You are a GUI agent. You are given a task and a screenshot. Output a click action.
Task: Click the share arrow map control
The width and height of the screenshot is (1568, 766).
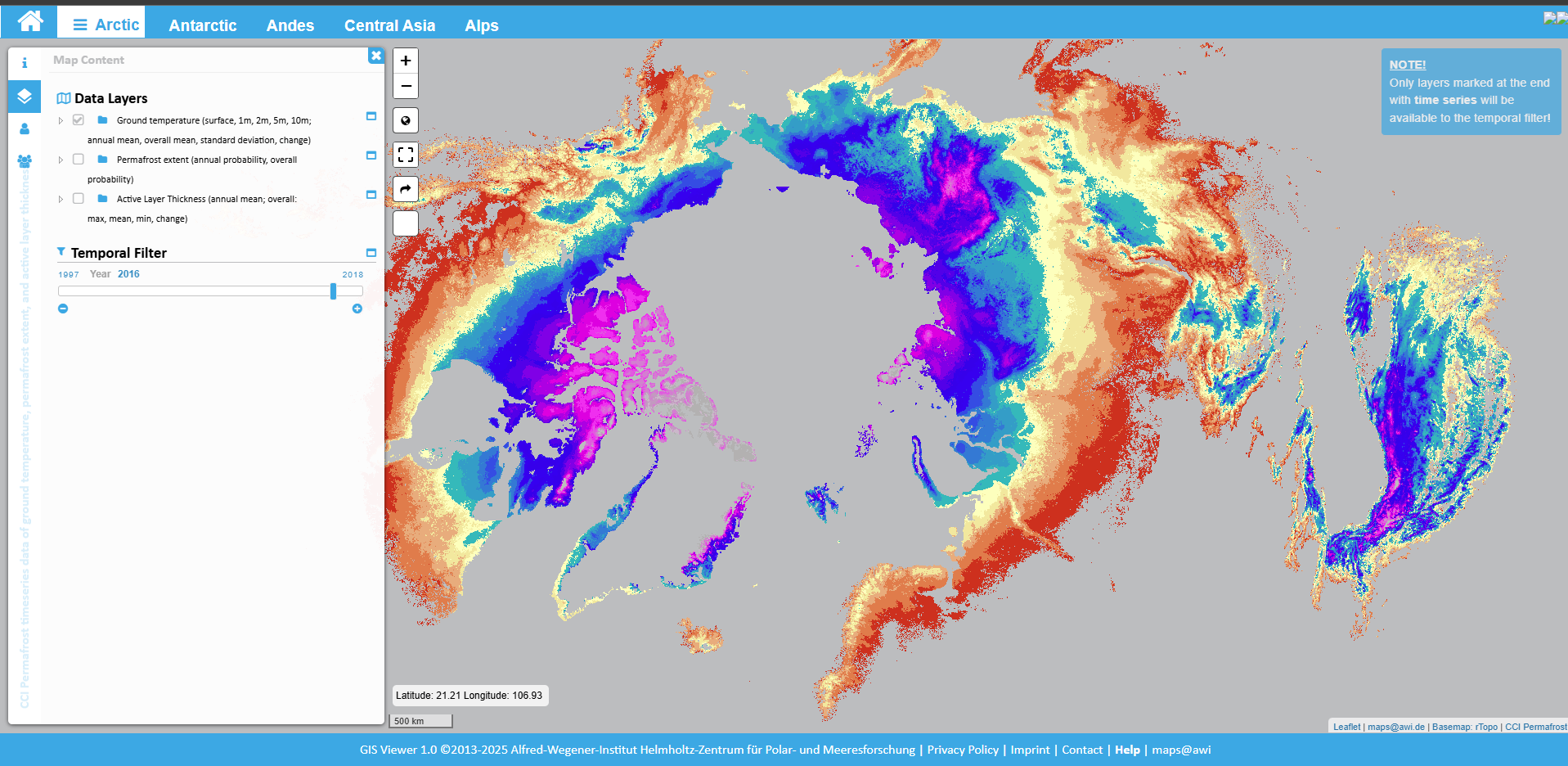point(405,188)
